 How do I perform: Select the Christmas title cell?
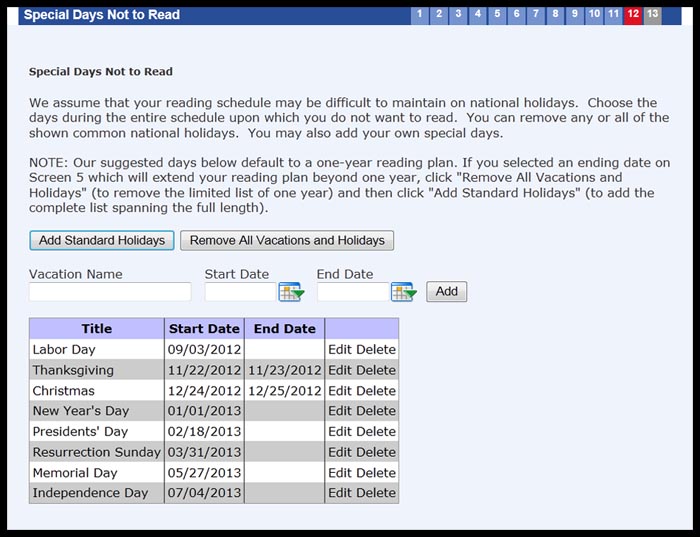tap(97, 391)
